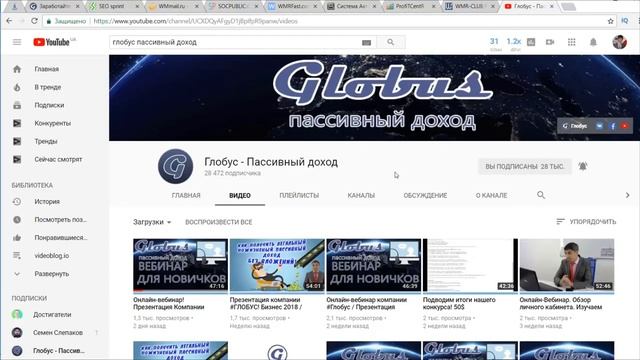Click the channel's round G avatar
640x360 pixels.
(x=176, y=166)
